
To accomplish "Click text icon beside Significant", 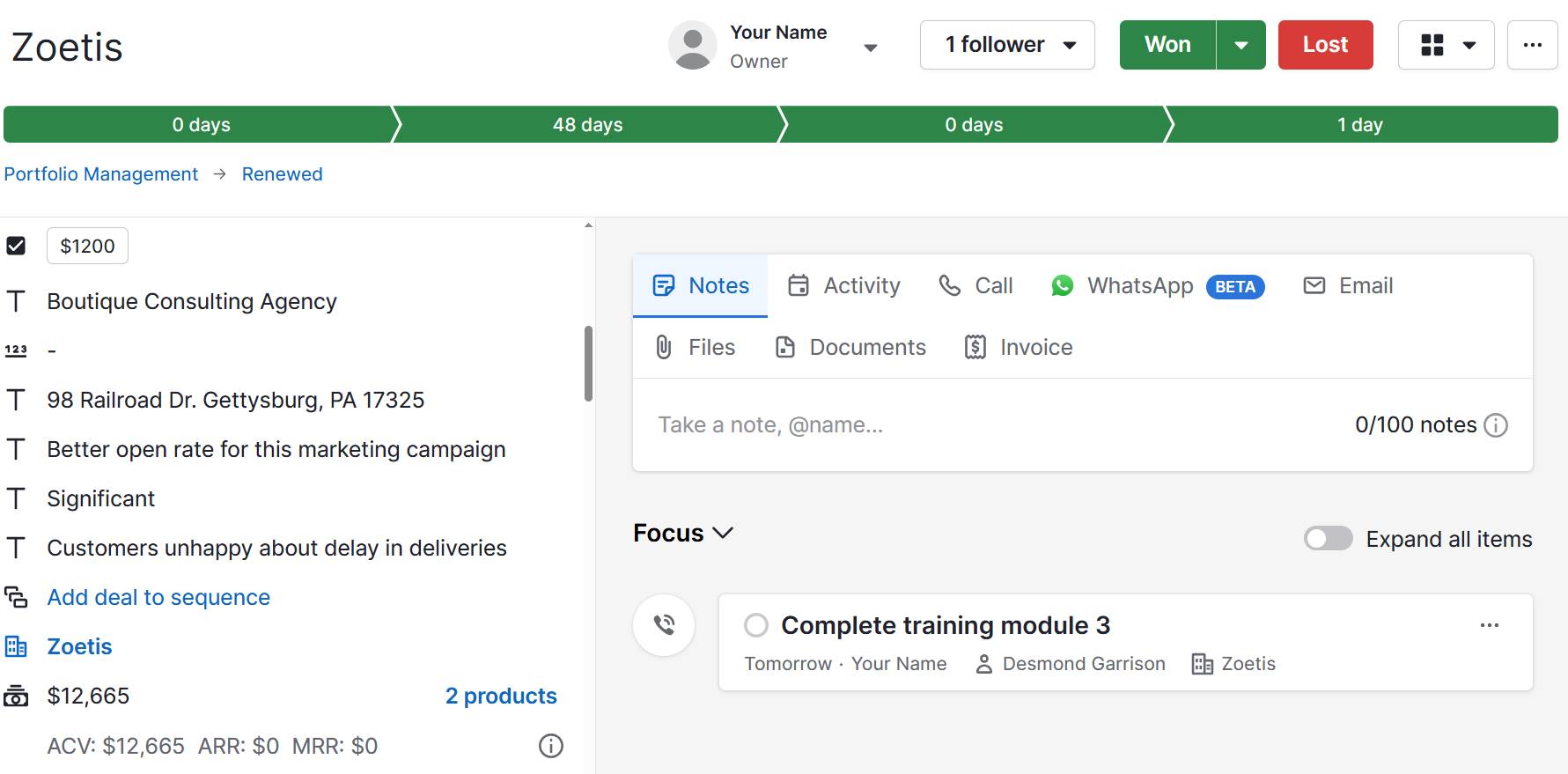I will (16, 498).
